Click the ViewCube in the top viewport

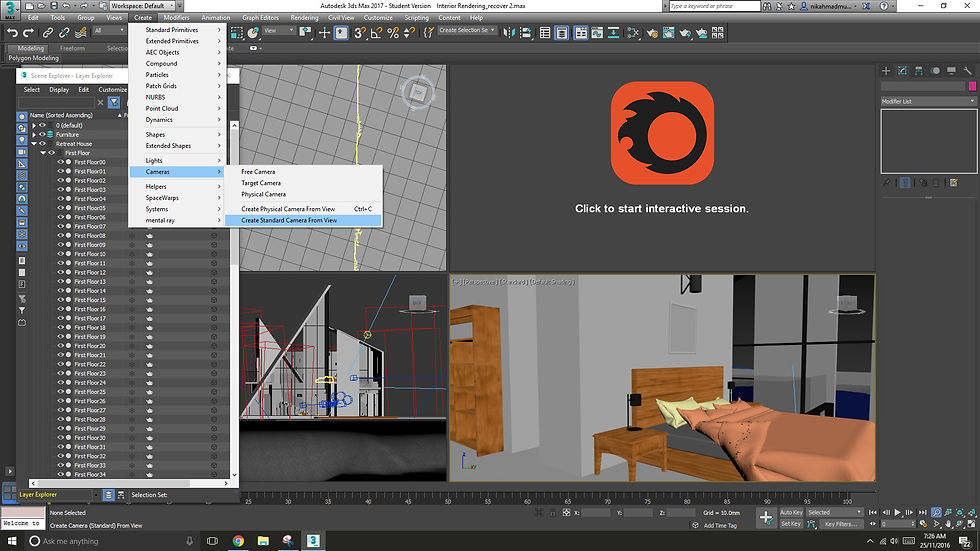point(417,93)
